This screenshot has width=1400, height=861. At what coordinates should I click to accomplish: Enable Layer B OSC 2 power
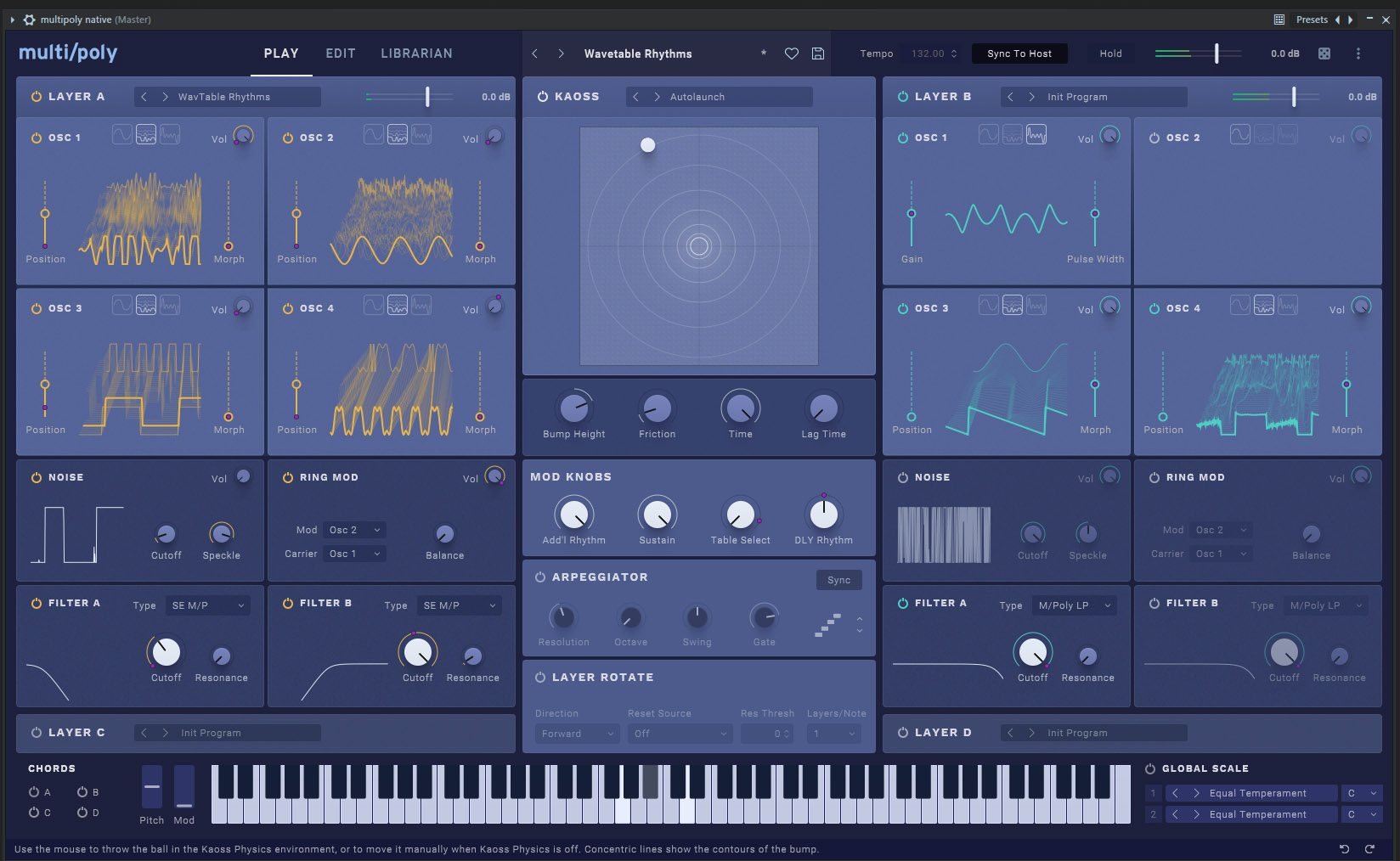tap(1154, 138)
